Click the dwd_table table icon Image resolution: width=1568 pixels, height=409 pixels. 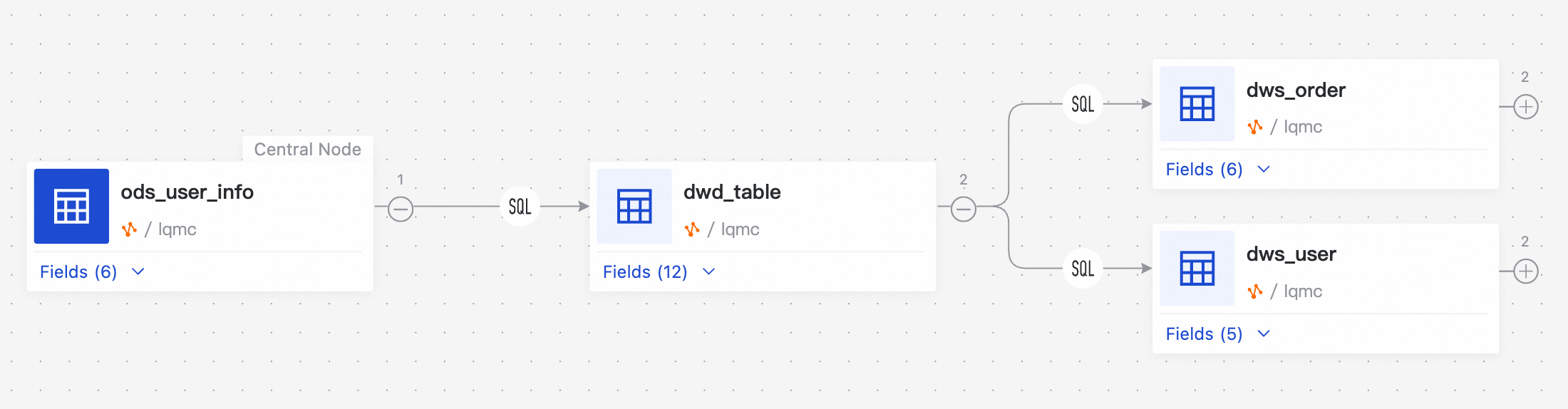[x=634, y=207]
